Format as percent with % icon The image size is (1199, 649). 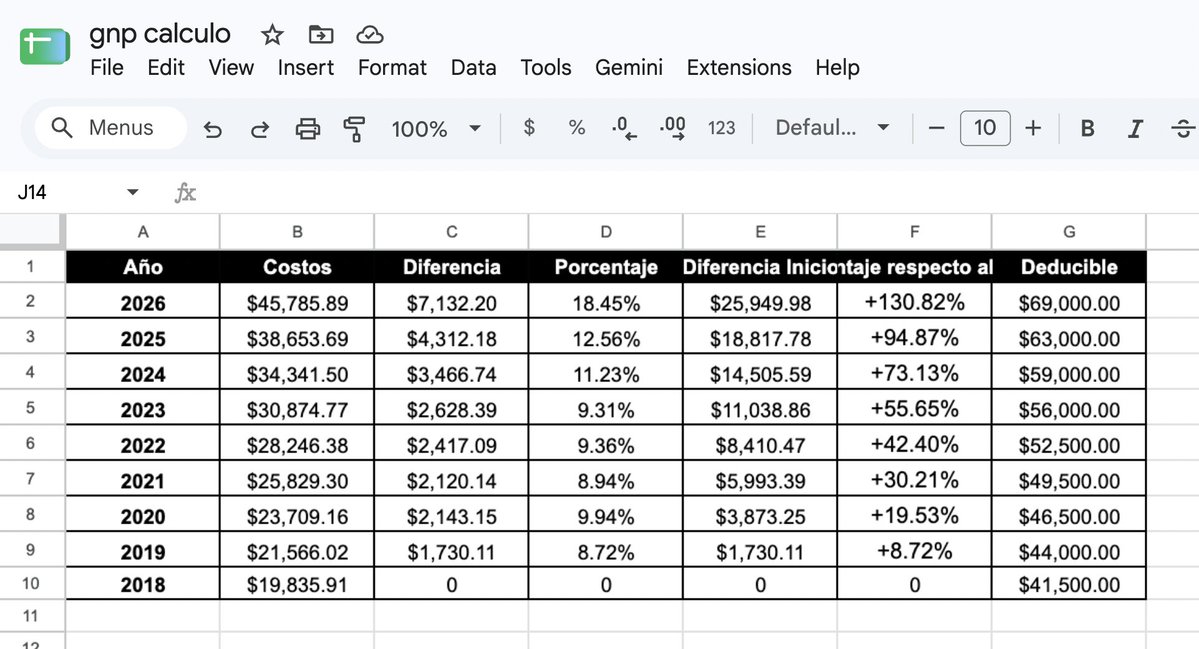pos(577,128)
